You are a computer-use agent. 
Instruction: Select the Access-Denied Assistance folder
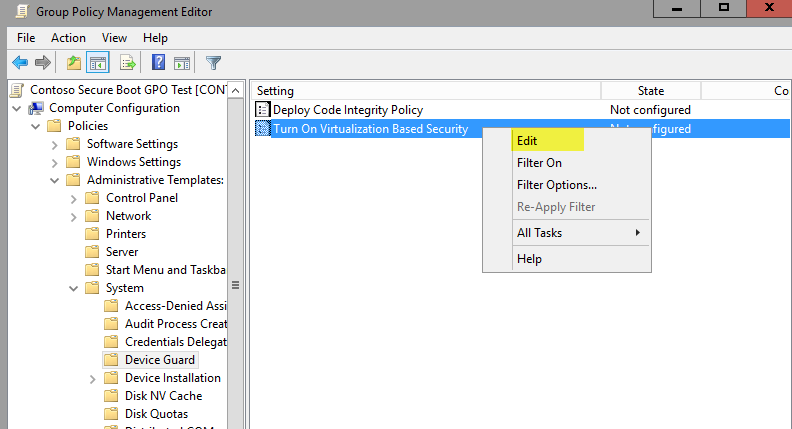tap(176, 306)
